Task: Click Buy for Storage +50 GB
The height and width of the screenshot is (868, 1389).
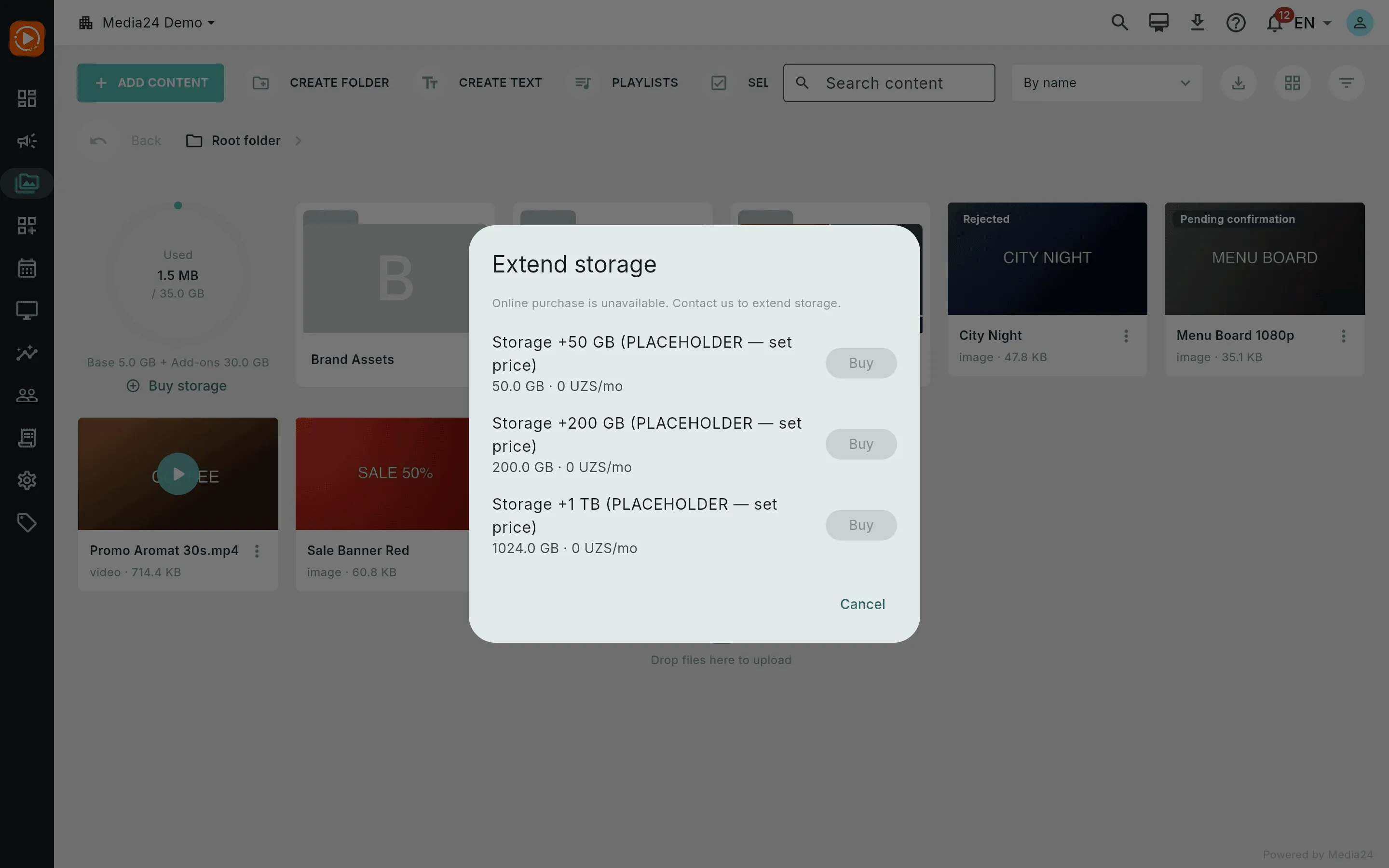Action: (x=861, y=364)
